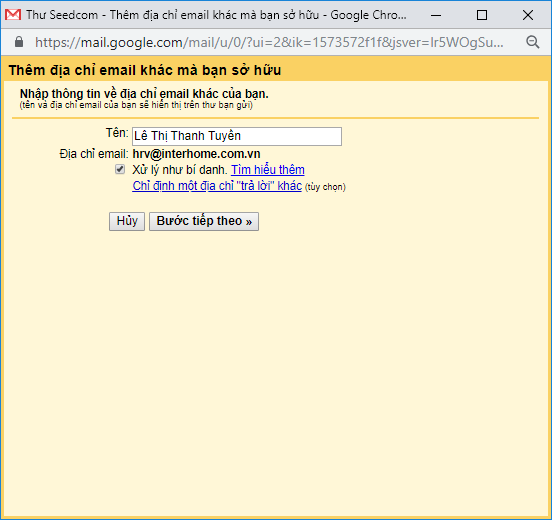Click 'Chỉ định một địa chỉ "trả lời" khác' link

point(217,186)
